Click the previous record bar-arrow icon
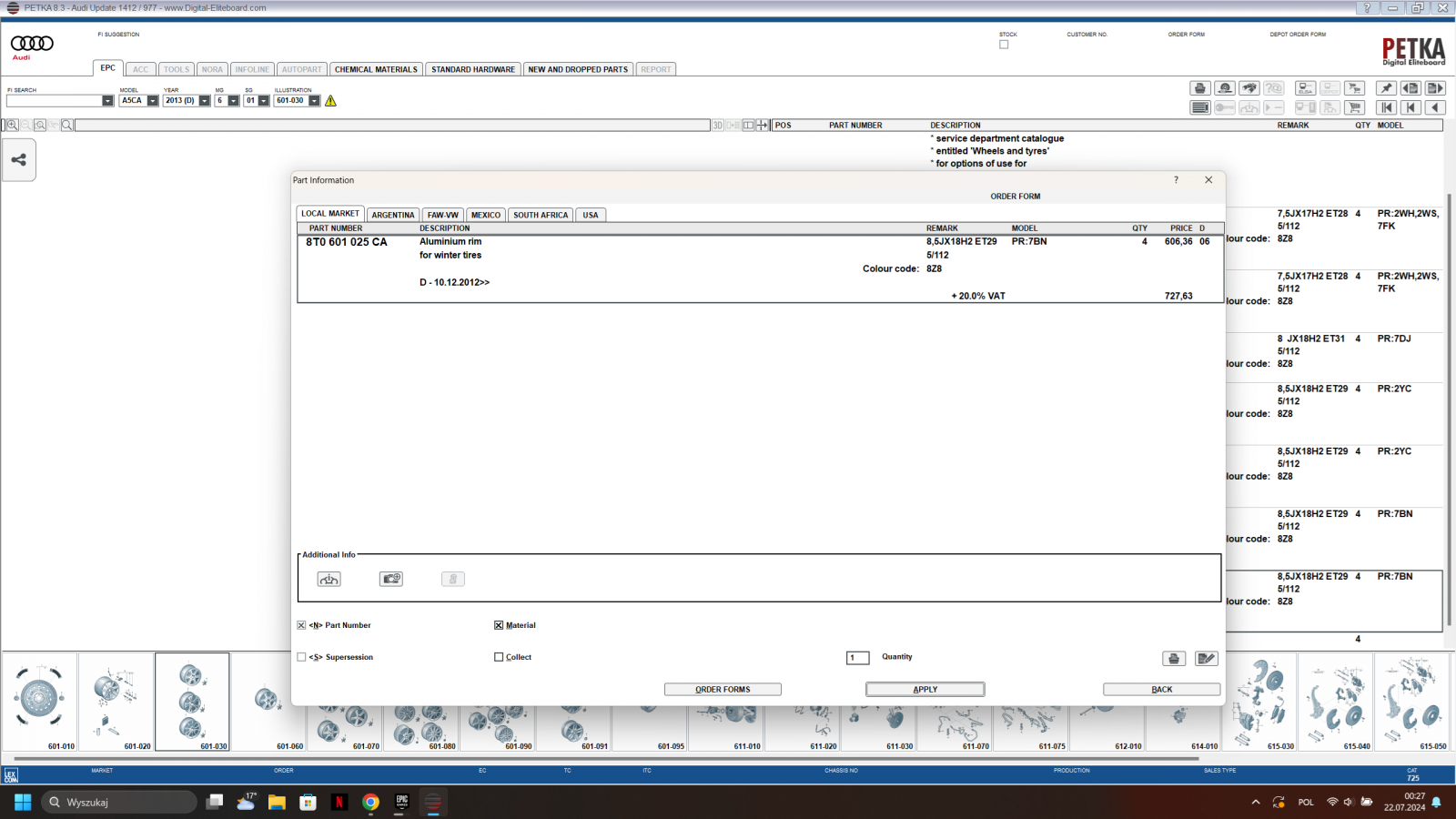The width and height of the screenshot is (1456, 819). click(x=1410, y=107)
